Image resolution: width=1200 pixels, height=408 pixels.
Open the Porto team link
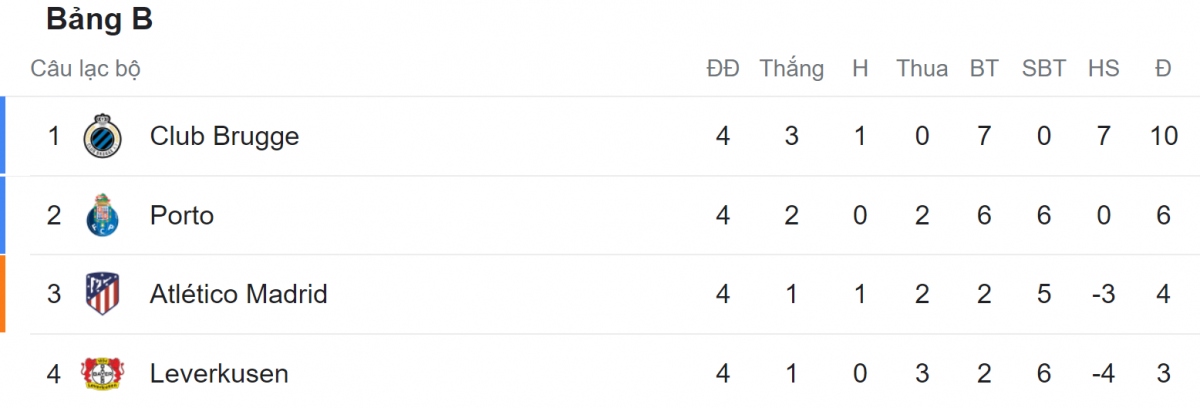tap(182, 215)
